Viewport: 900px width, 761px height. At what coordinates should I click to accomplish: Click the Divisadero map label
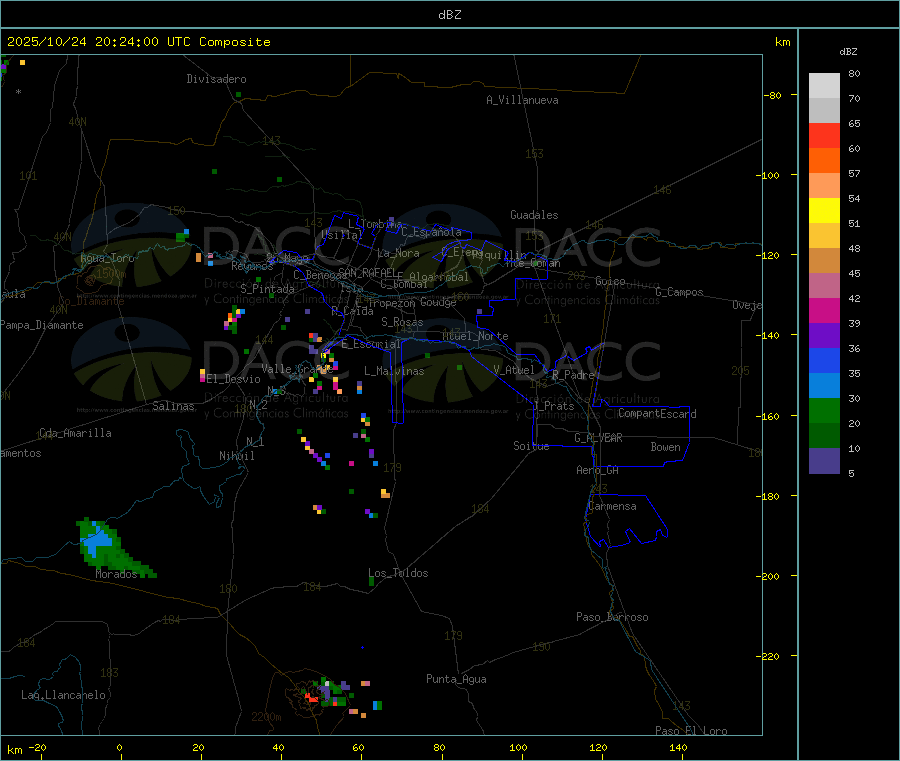click(216, 79)
